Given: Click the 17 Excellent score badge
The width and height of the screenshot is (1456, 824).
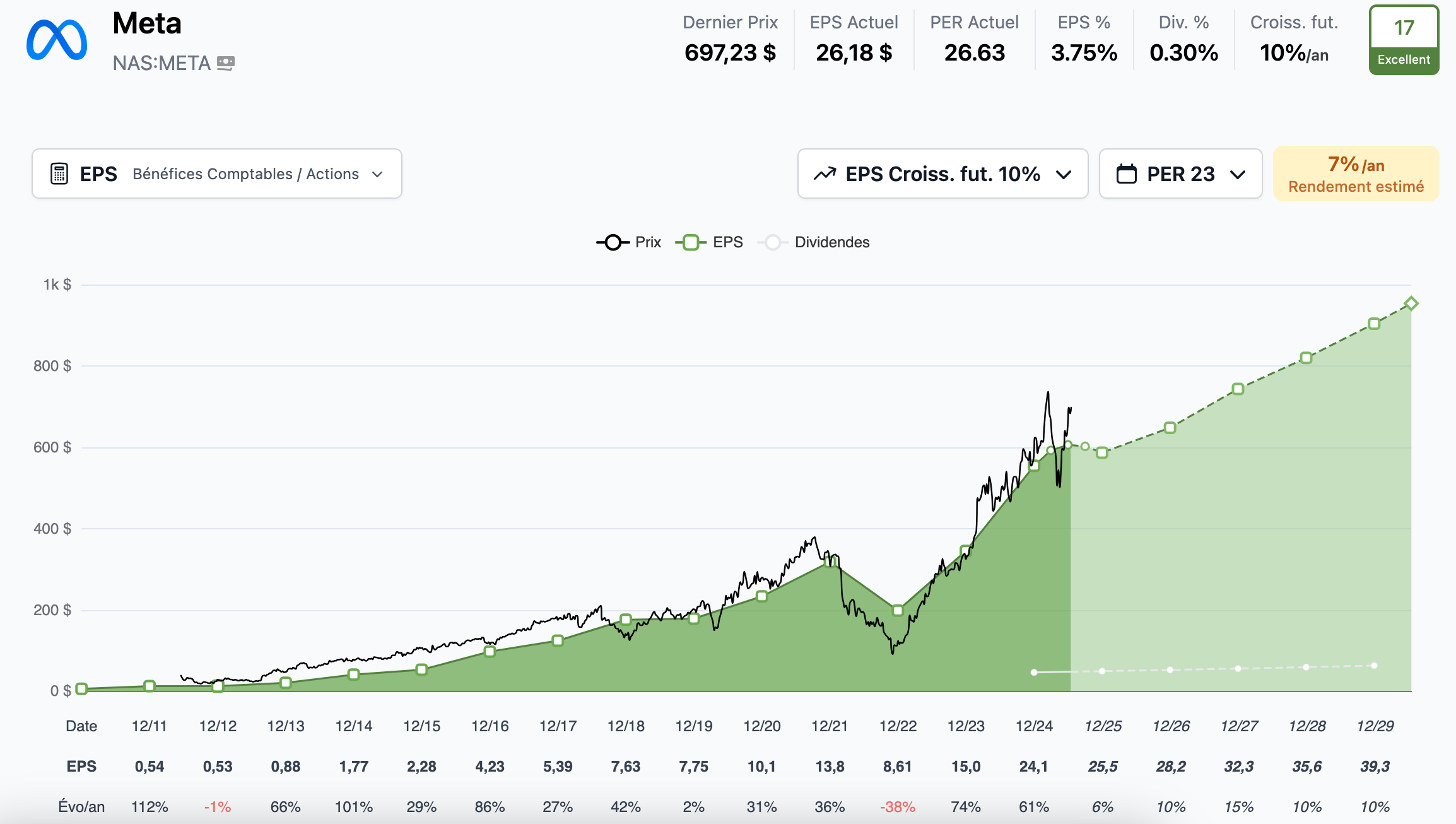Looking at the screenshot, I should tap(1404, 40).
